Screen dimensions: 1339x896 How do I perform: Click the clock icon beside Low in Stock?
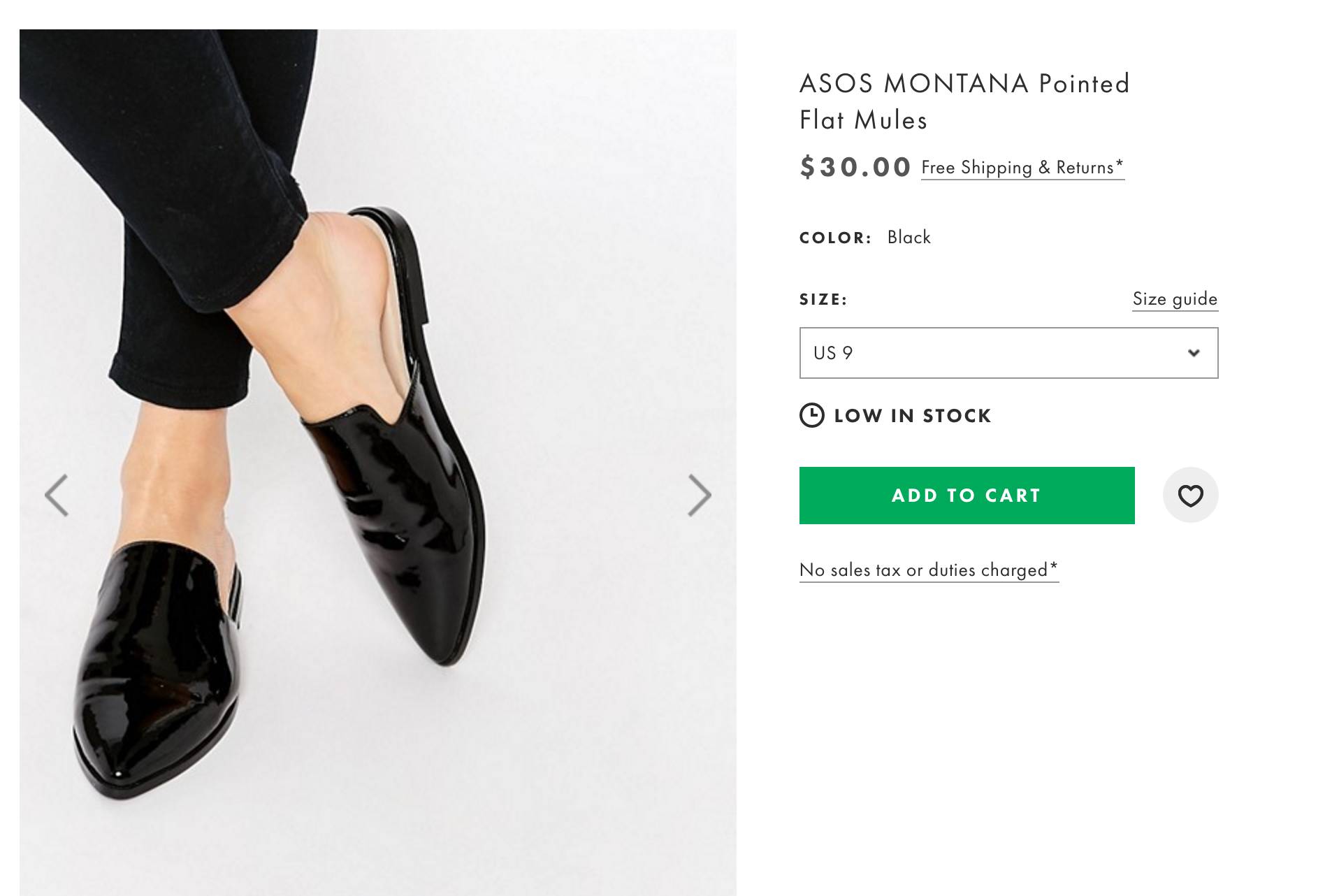point(811,416)
